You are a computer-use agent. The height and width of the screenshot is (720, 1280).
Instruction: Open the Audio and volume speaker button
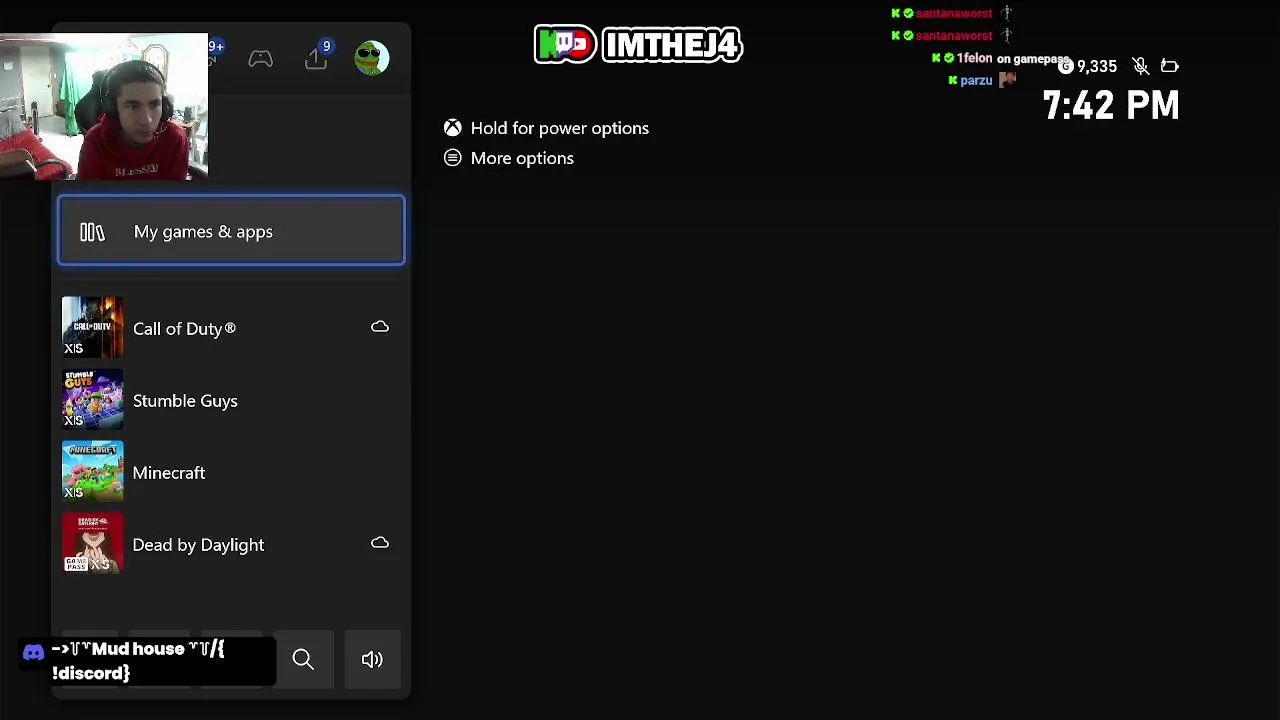pos(372,659)
